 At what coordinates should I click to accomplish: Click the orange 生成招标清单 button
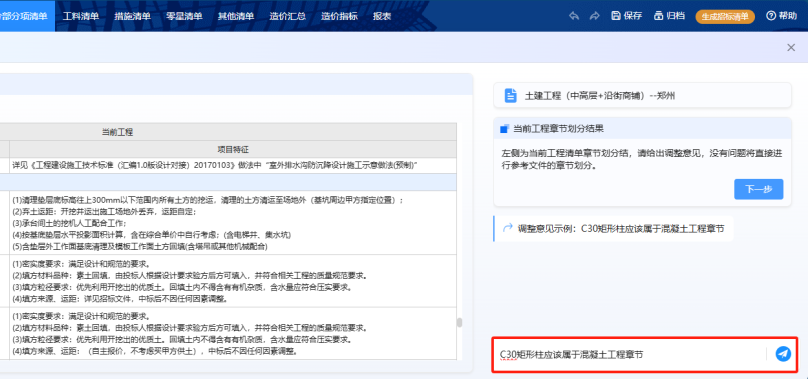[x=725, y=17]
